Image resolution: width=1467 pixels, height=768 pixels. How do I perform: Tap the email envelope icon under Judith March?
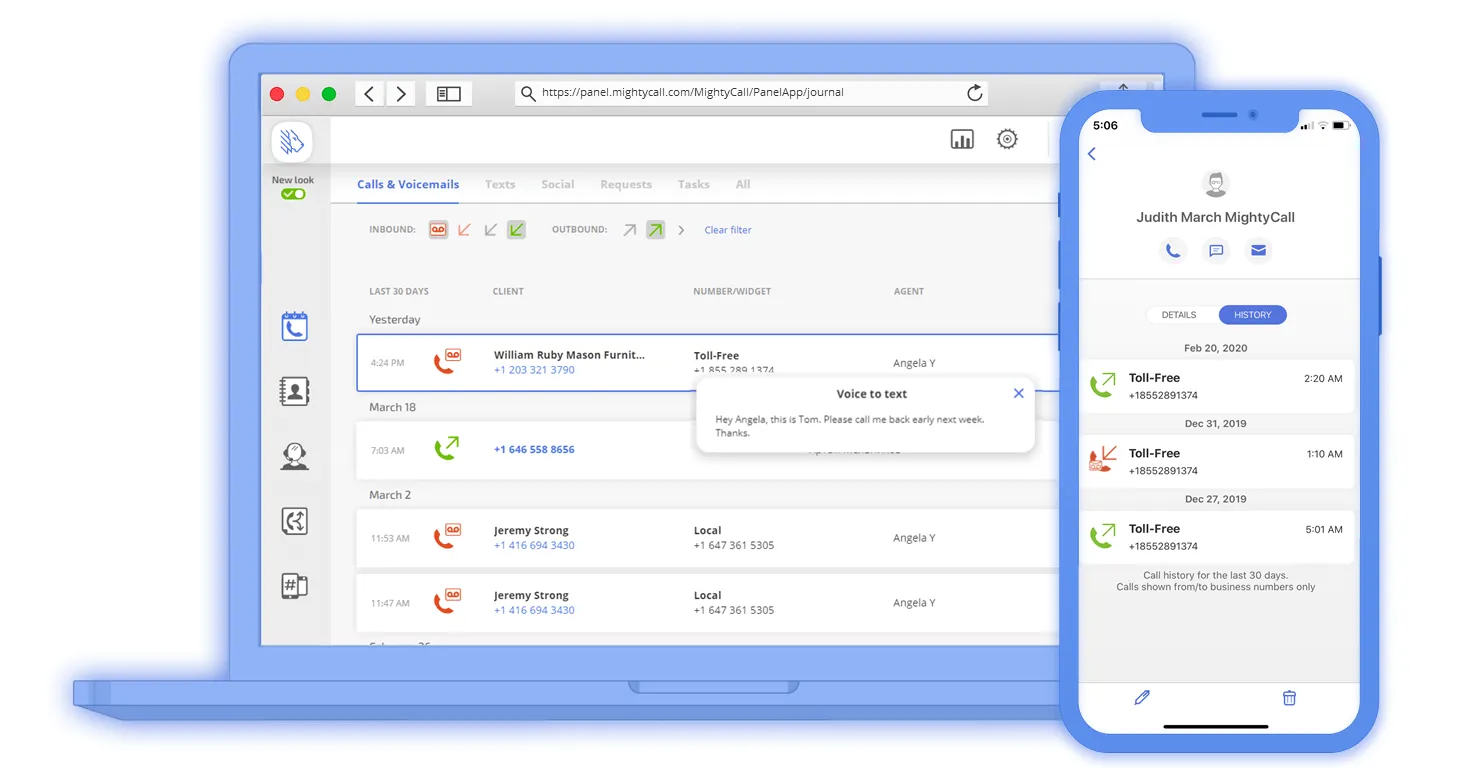pos(1259,250)
